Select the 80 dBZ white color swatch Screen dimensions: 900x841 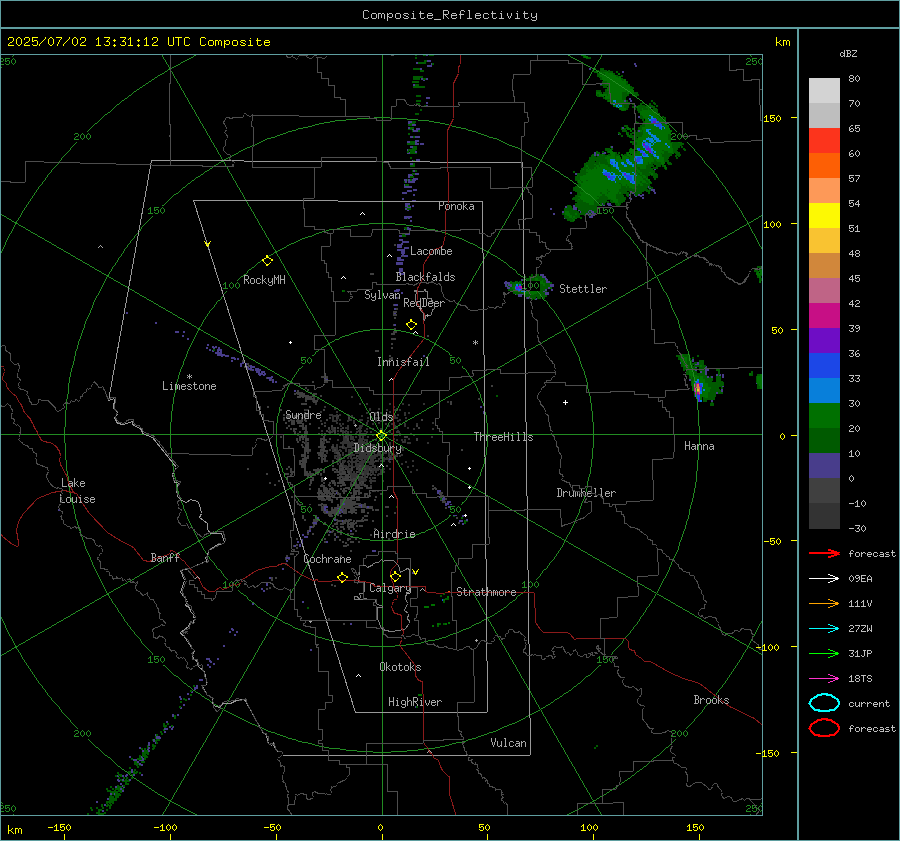824,91
